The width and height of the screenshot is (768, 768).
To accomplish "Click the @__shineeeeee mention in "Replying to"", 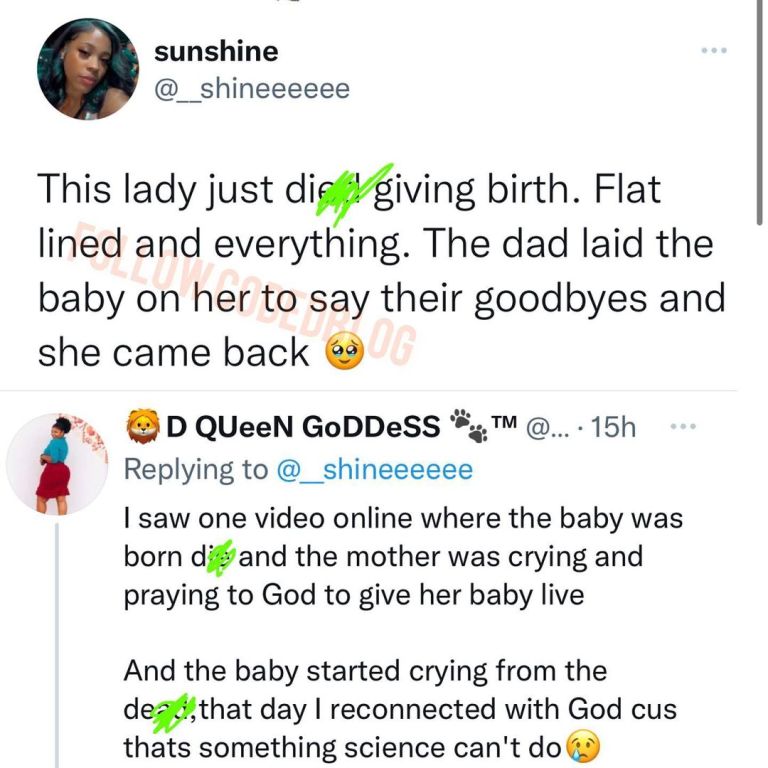I will [x=373, y=470].
